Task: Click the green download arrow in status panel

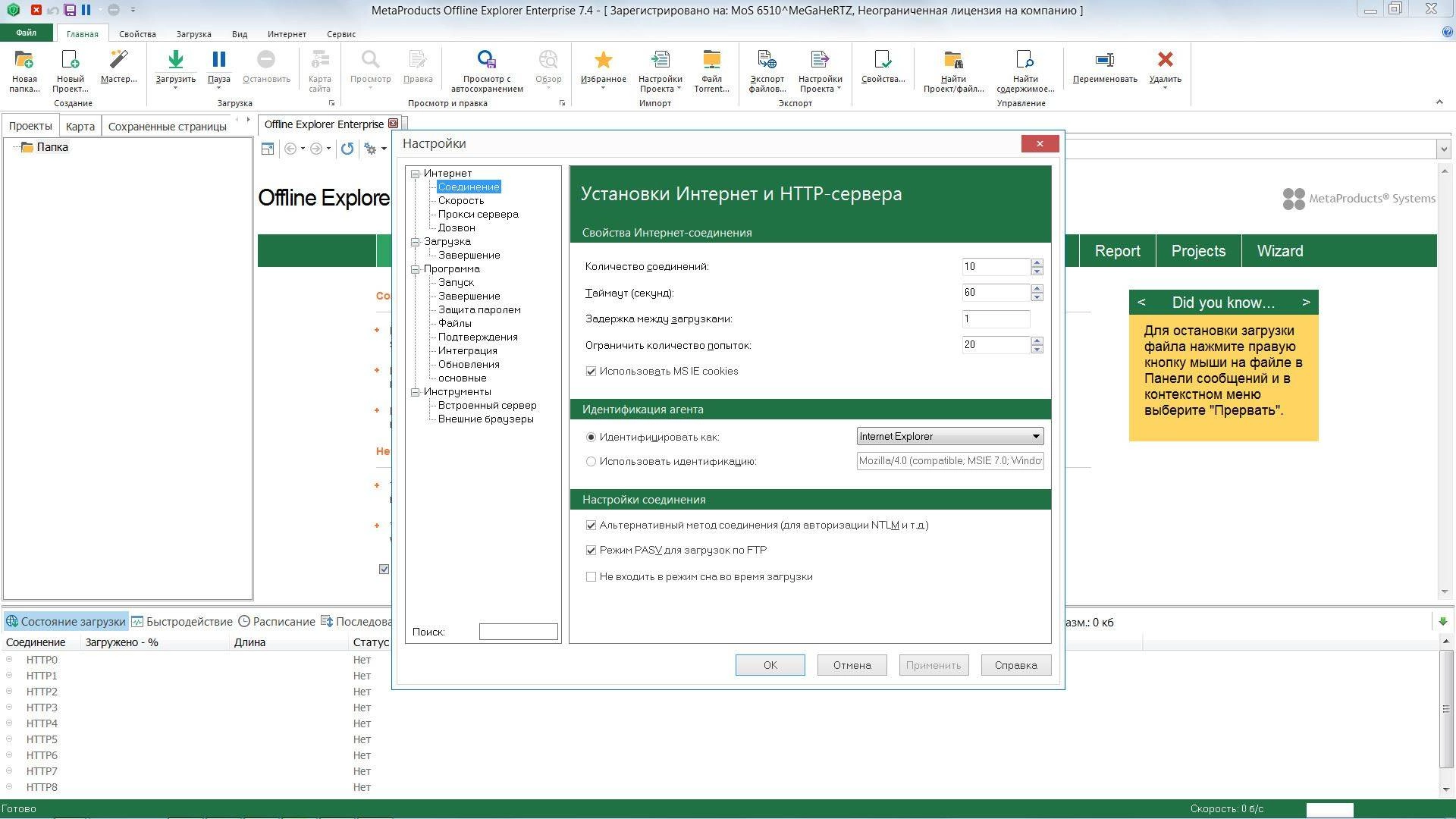Action: [x=1442, y=621]
